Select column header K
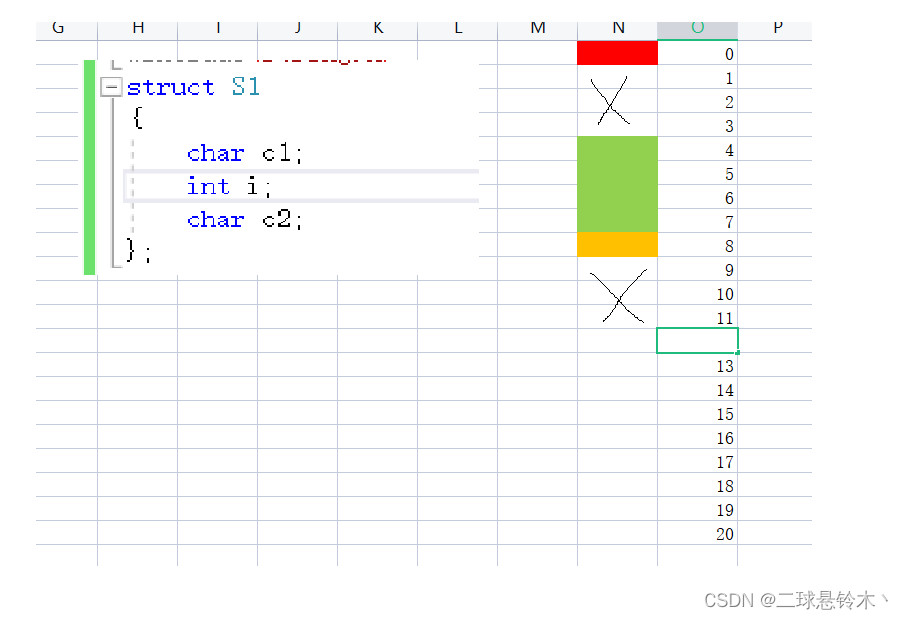 tap(378, 28)
